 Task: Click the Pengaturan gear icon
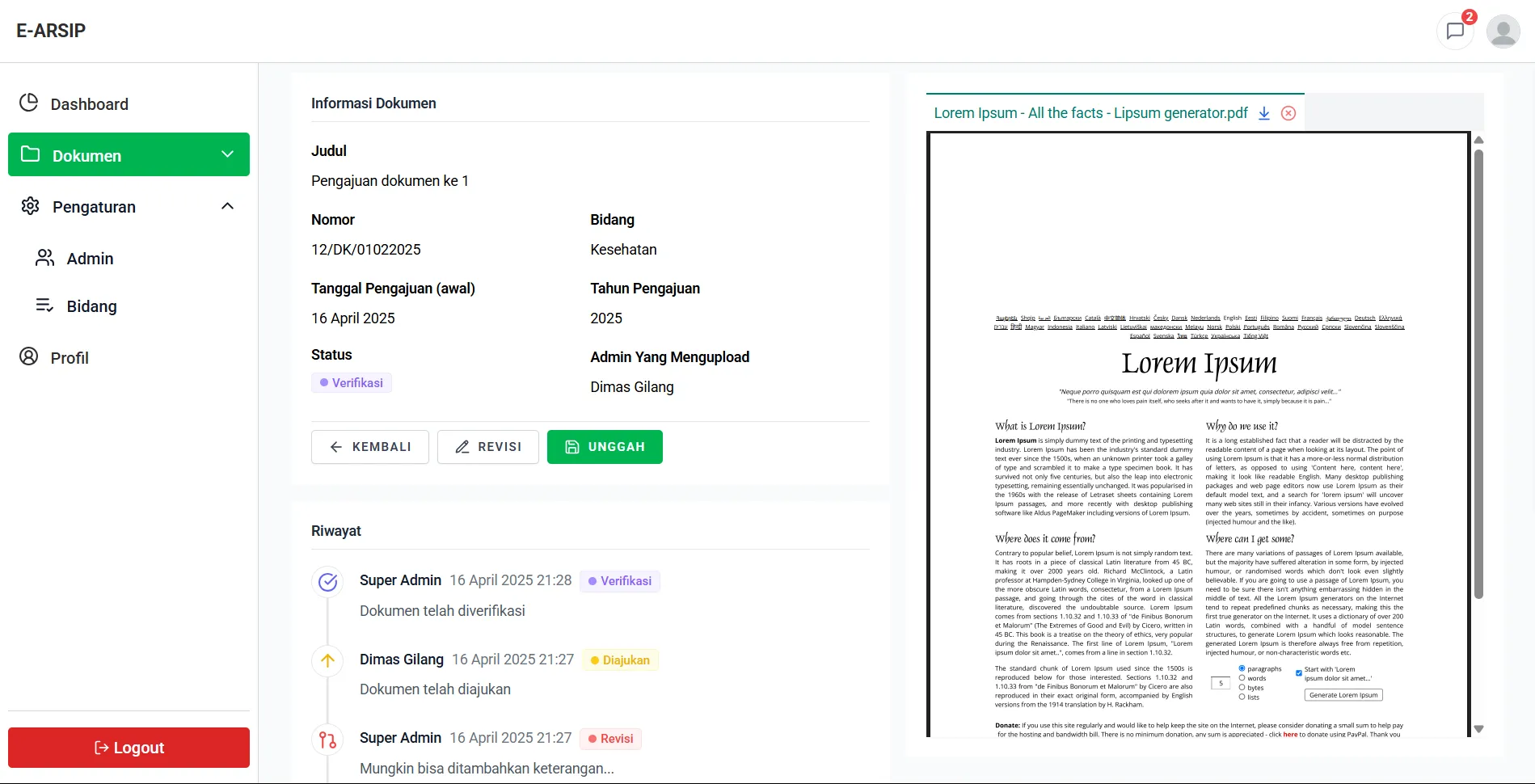click(x=31, y=206)
